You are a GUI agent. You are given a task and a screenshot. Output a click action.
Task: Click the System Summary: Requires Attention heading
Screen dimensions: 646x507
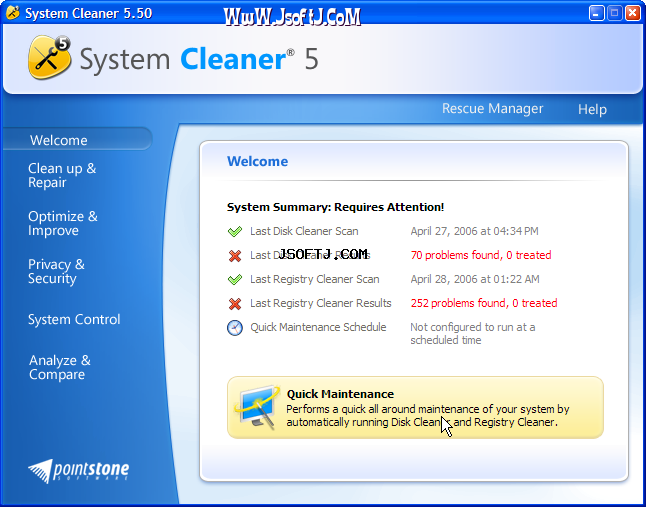pyautogui.click(x=335, y=207)
